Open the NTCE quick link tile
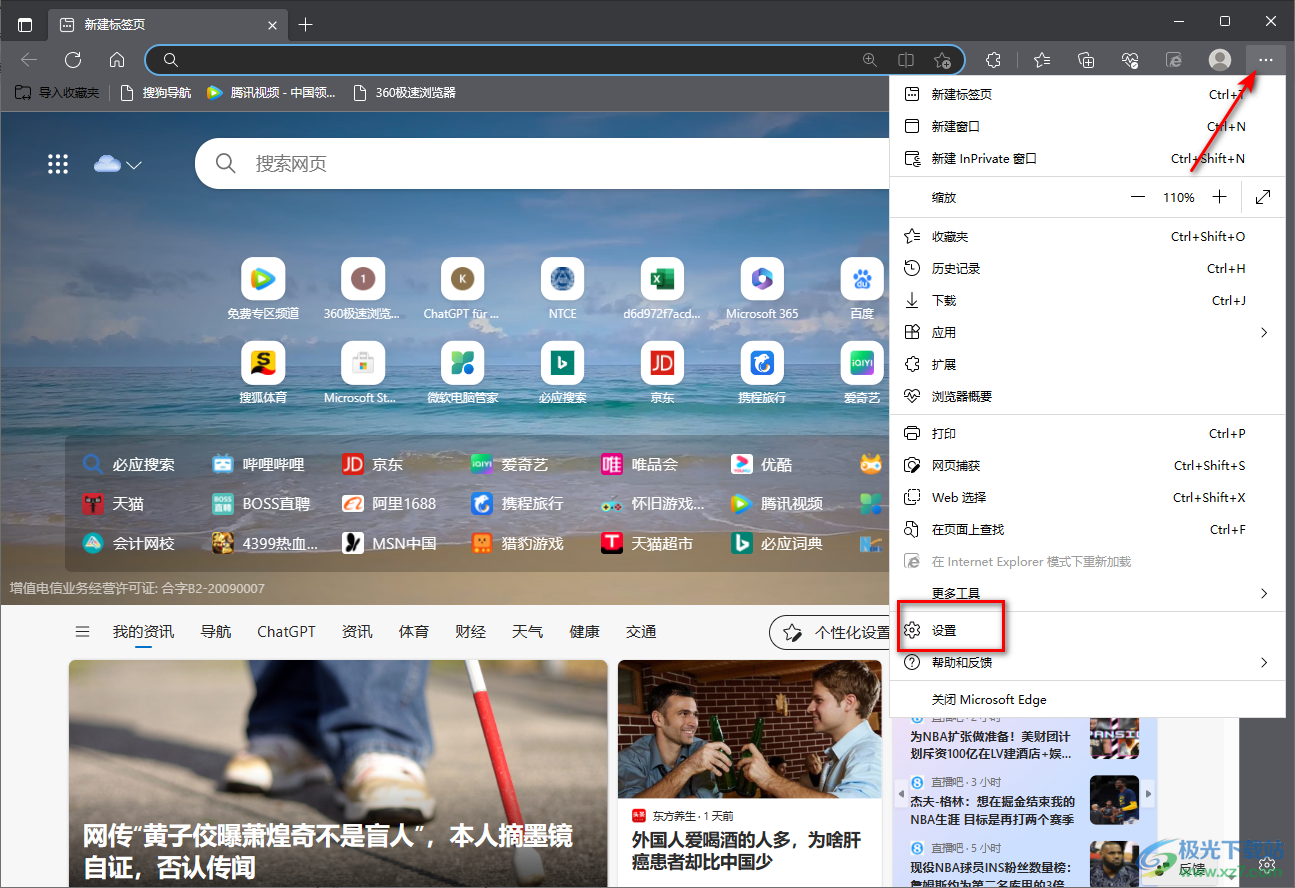 pos(563,289)
